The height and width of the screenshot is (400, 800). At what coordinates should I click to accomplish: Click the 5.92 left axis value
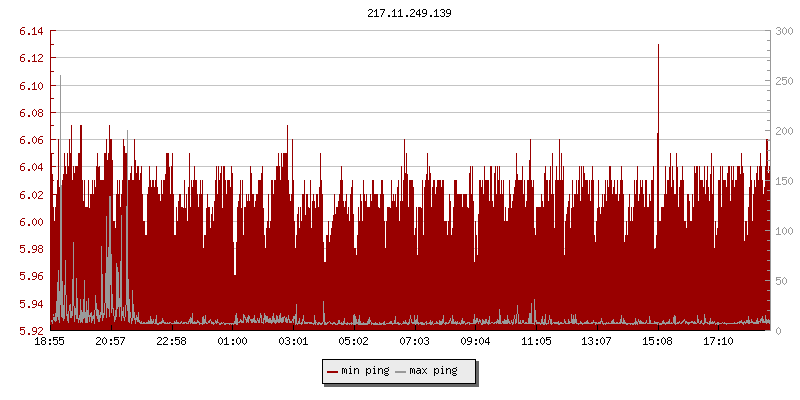pyautogui.click(x=32, y=331)
